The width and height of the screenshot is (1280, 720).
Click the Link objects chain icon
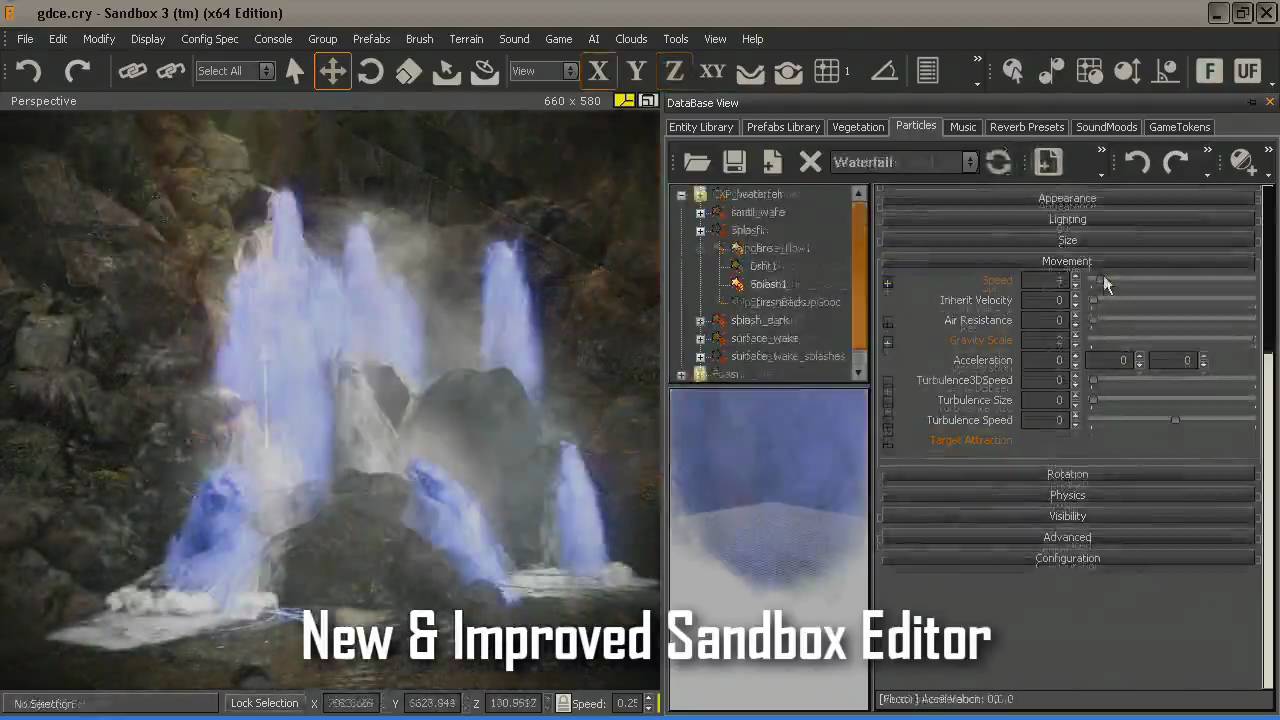coord(132,71)
